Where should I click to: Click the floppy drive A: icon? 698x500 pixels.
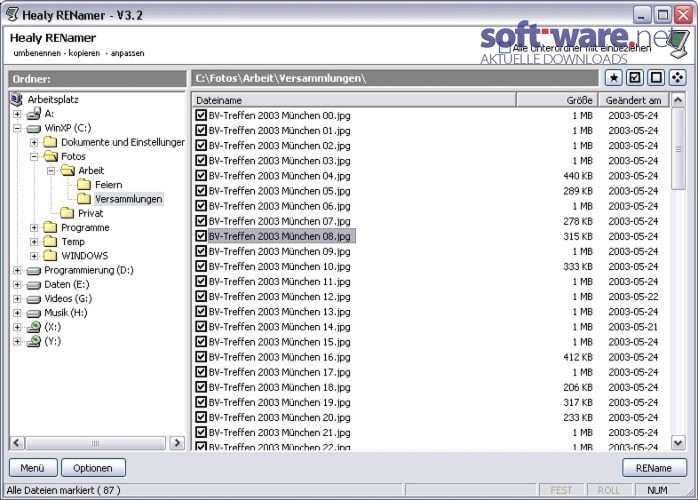click(x=34, y=114)
